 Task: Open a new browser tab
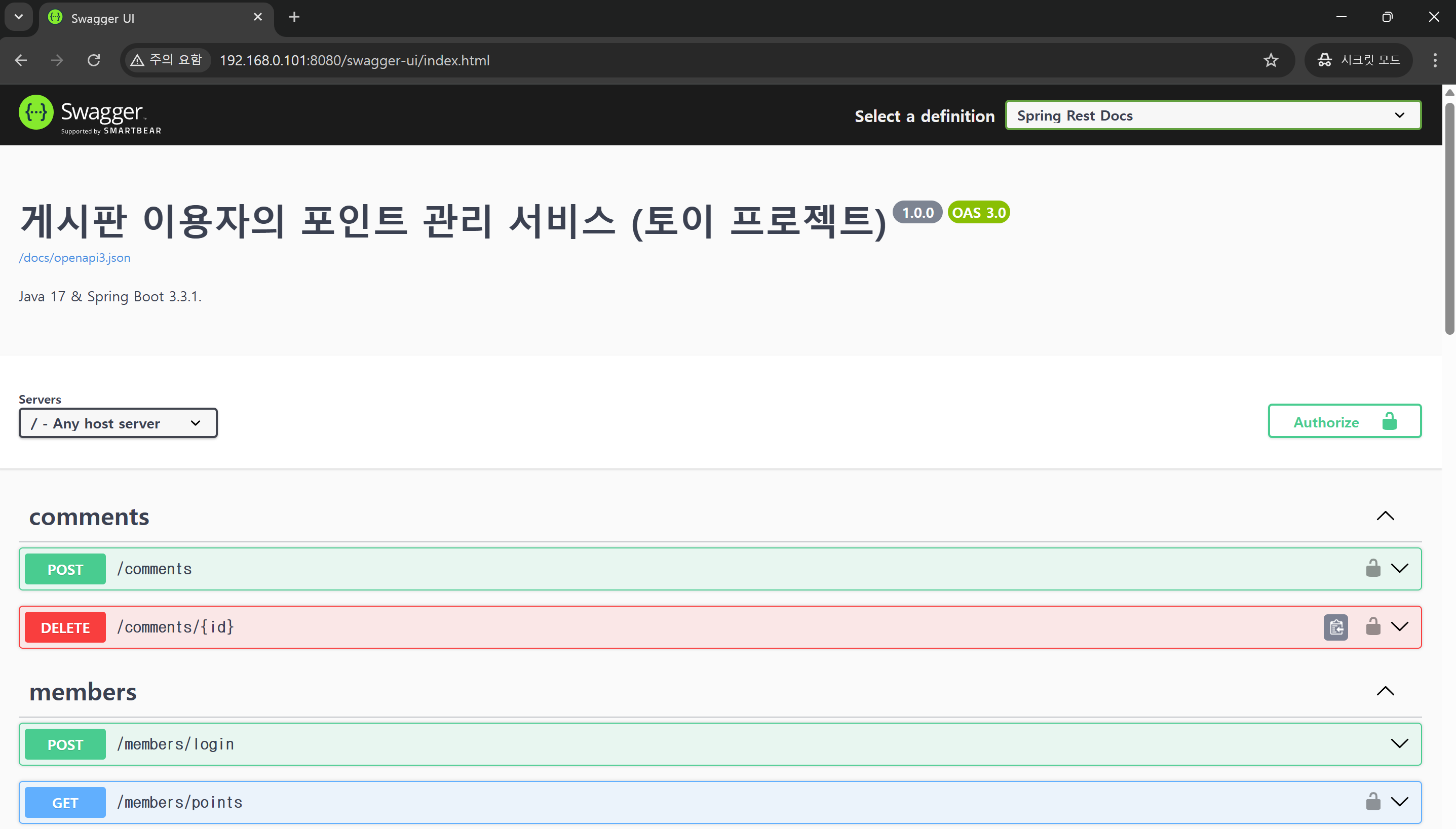pos(294,17)
